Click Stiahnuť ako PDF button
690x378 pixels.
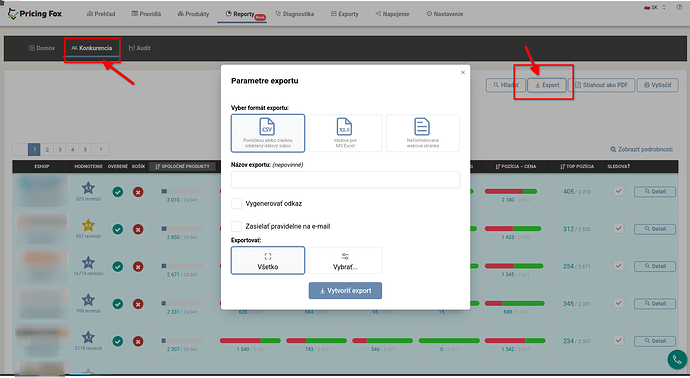click(602, 85)
